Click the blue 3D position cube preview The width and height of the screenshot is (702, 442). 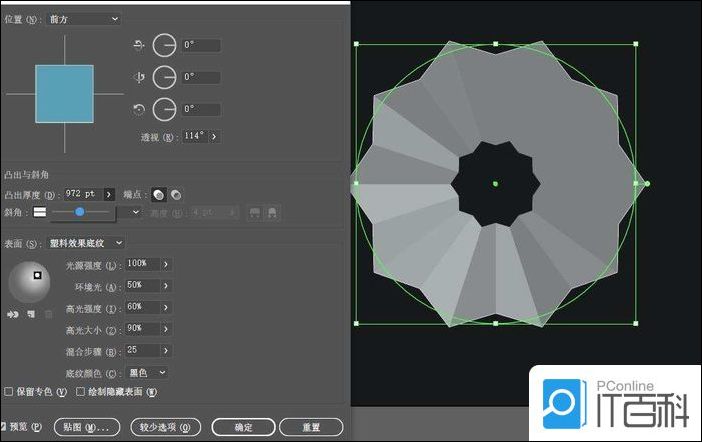(x=64, y=94)
